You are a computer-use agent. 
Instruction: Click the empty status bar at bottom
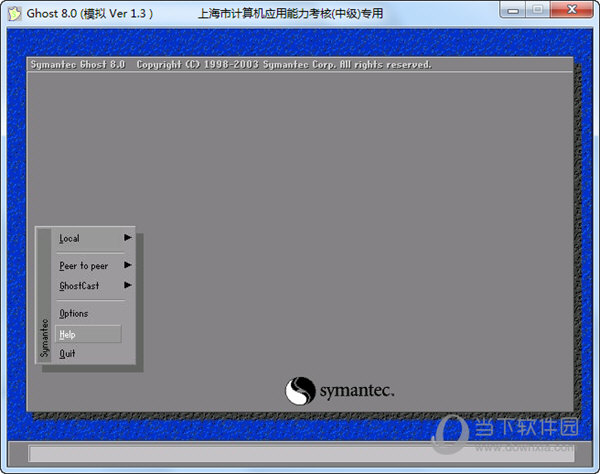click(300, 454)
